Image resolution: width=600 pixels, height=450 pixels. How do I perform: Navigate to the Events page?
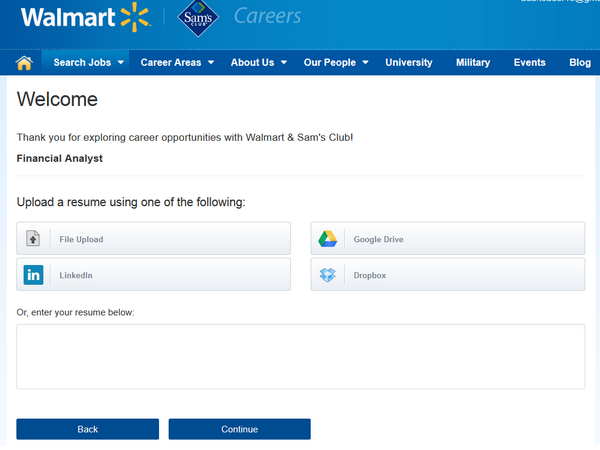(x=529, y=62)
